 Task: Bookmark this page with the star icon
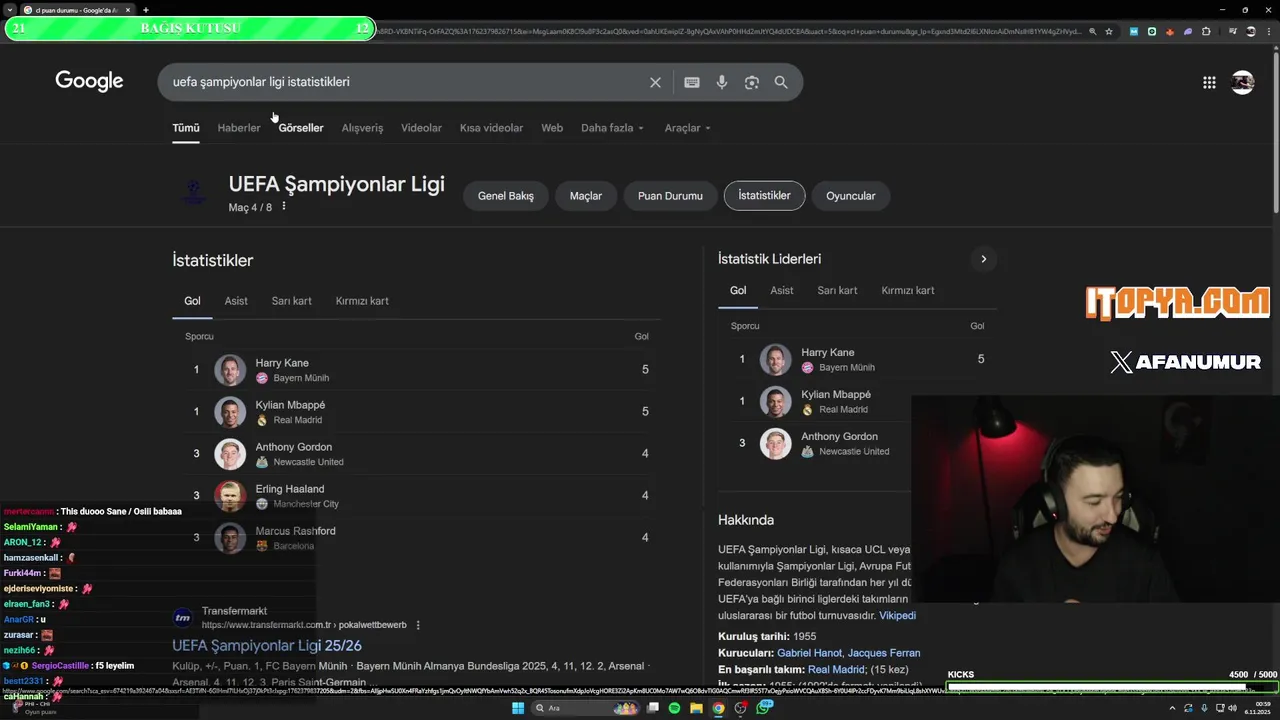coord(1109,31)
